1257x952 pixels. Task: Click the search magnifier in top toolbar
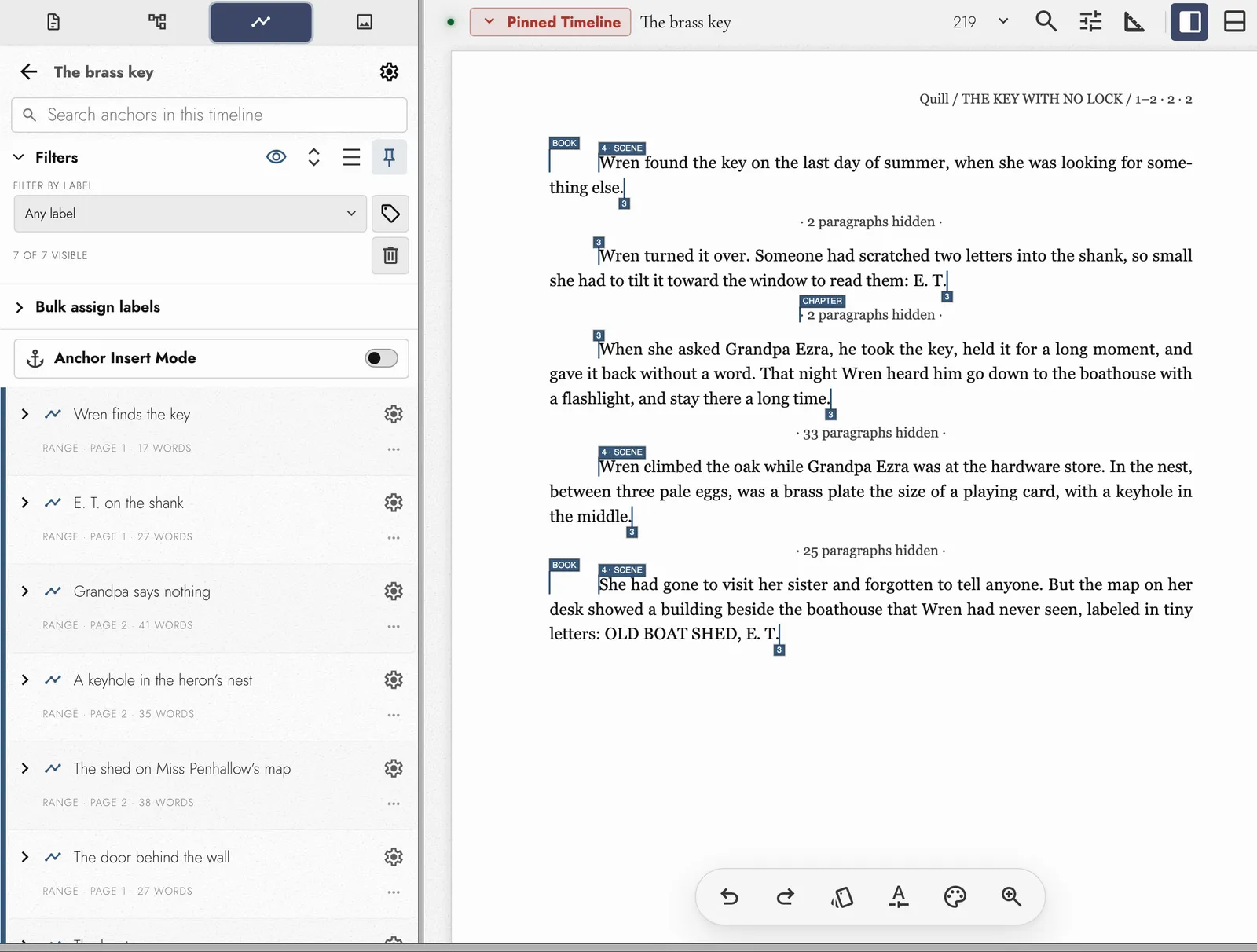[1046, 21]
